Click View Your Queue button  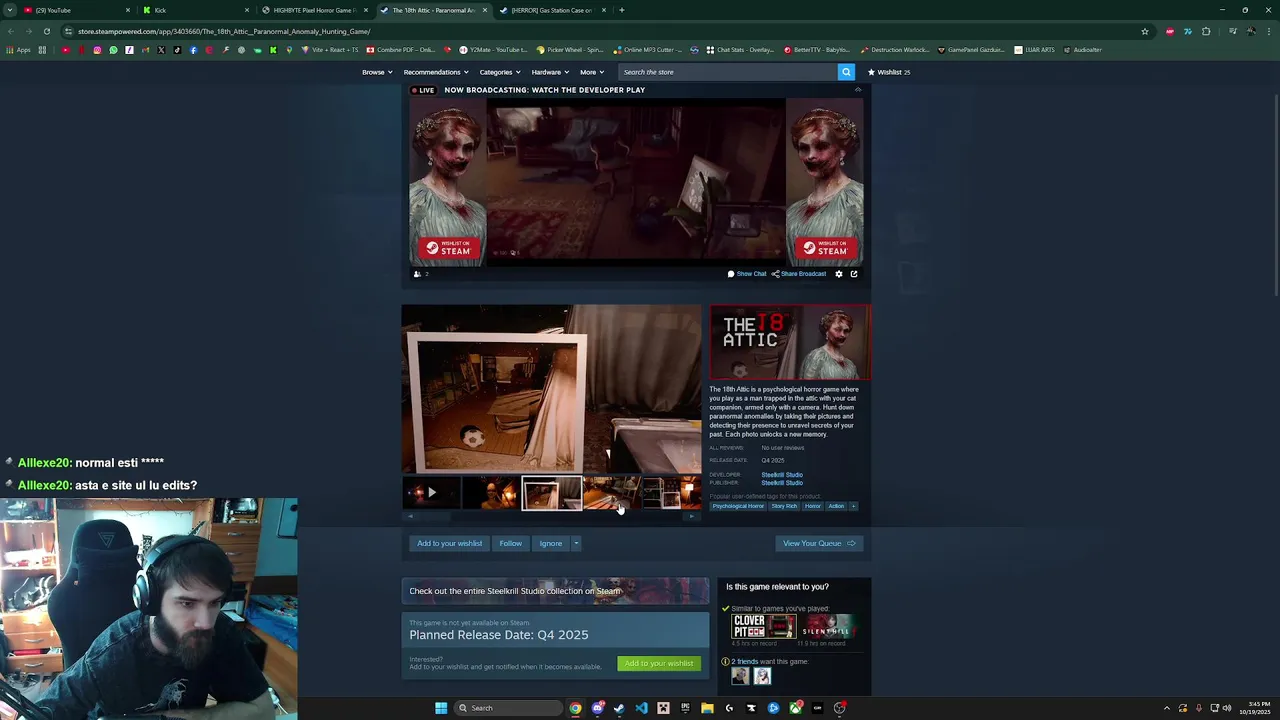click(819, 543)
